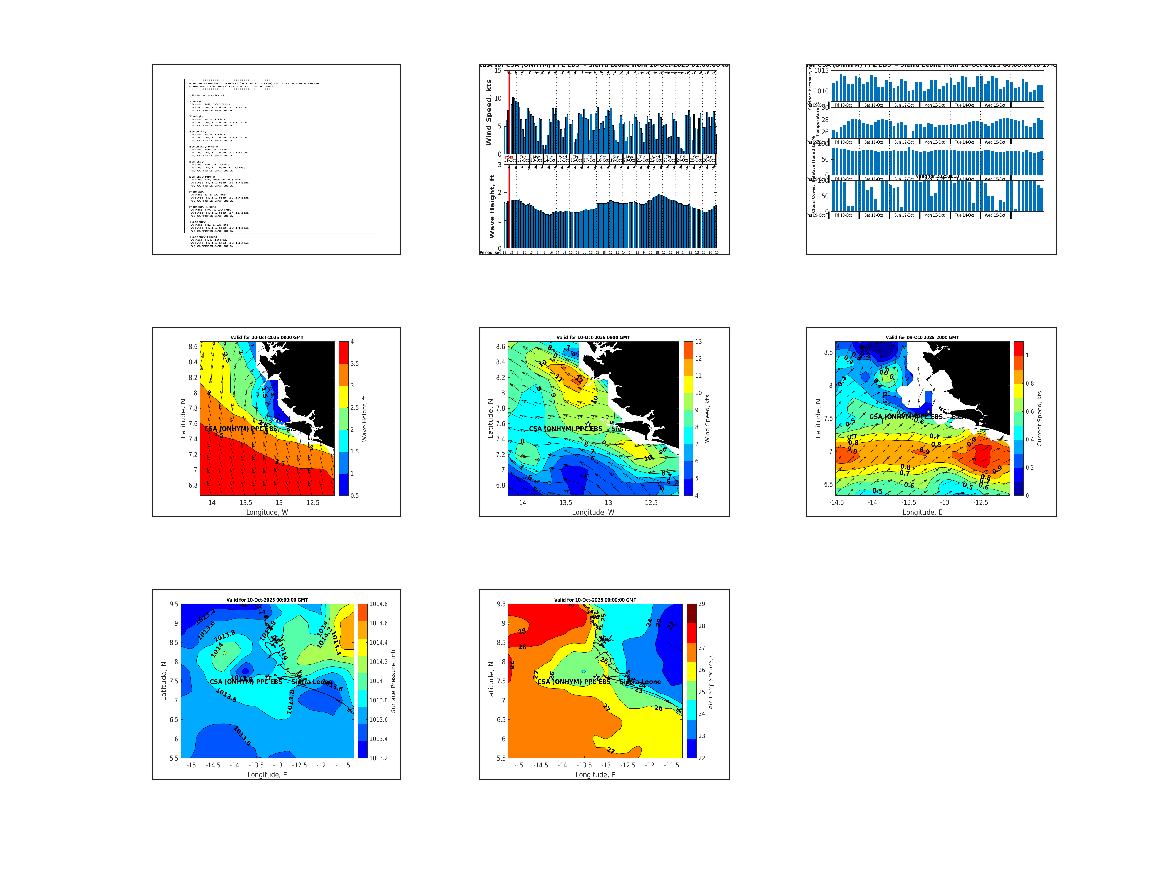Select the wave height contour map thumbnail

276,422
